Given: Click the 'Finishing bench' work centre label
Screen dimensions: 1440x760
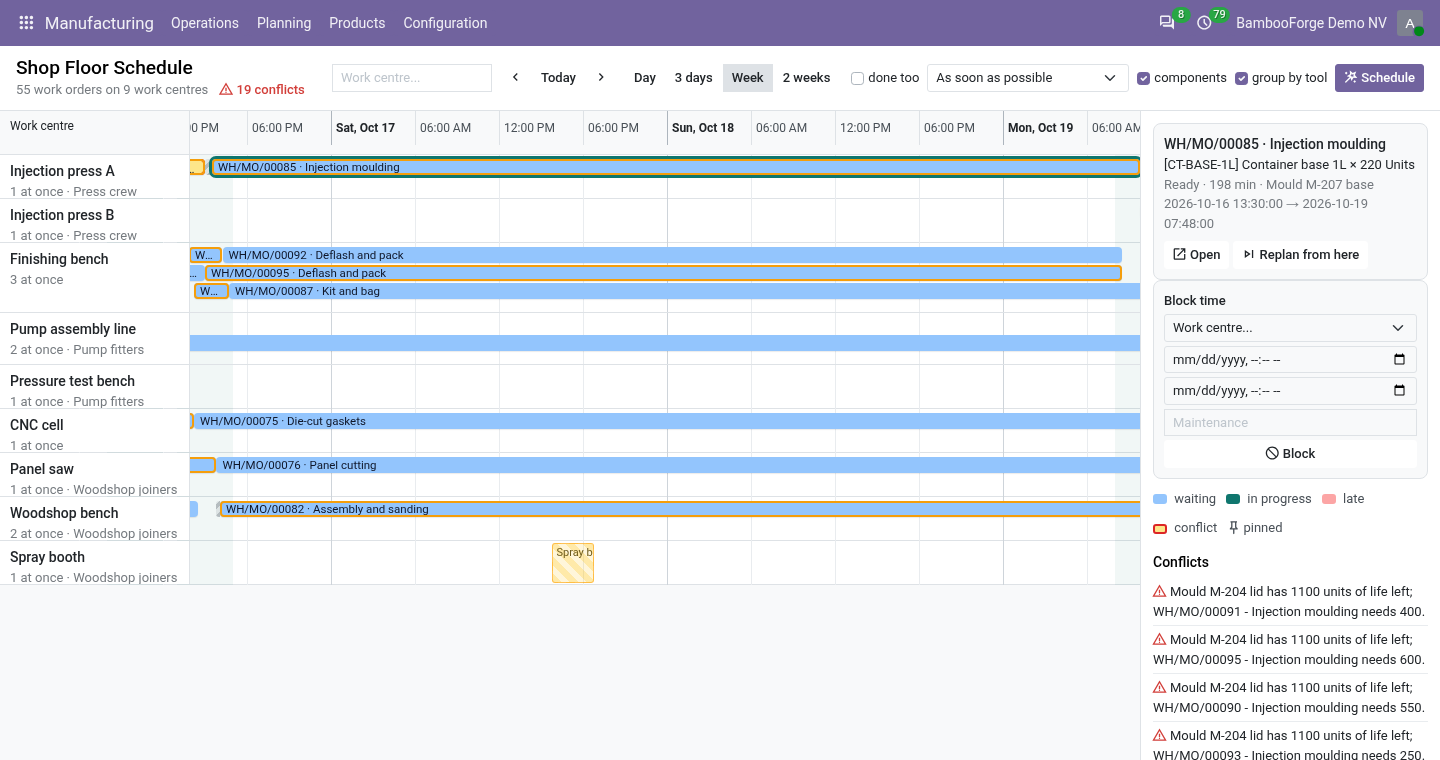Looking at the screenshot, I should tap(59, 259).
